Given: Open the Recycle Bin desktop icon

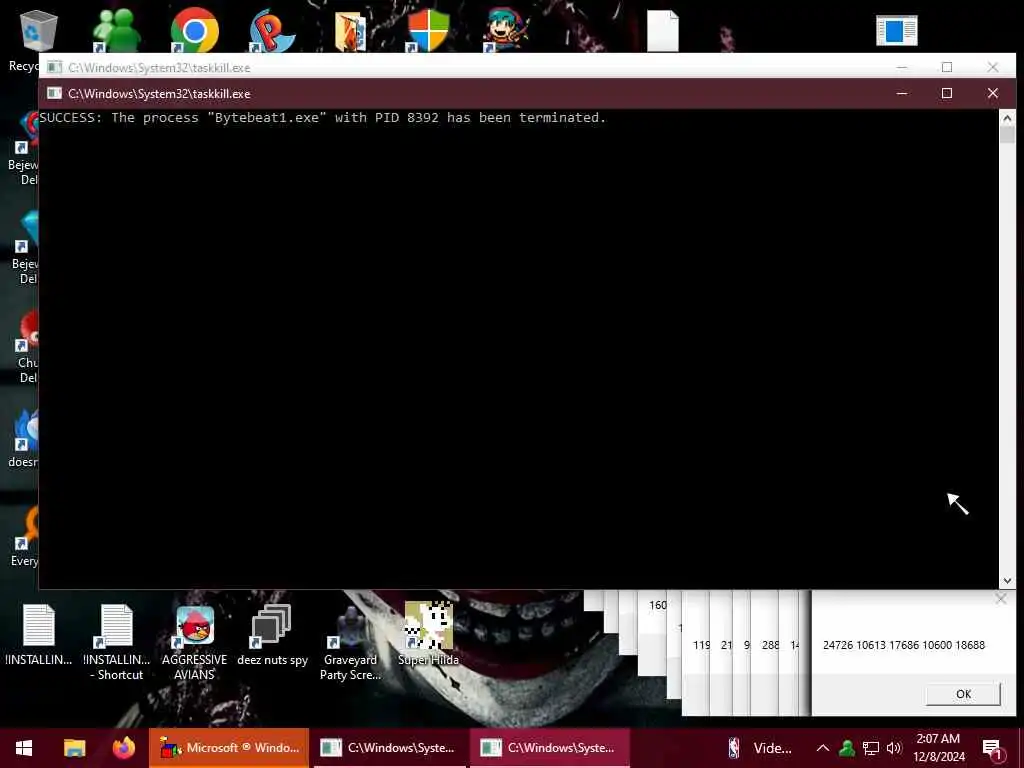Looking at the screenshot, I should point(38,30).
